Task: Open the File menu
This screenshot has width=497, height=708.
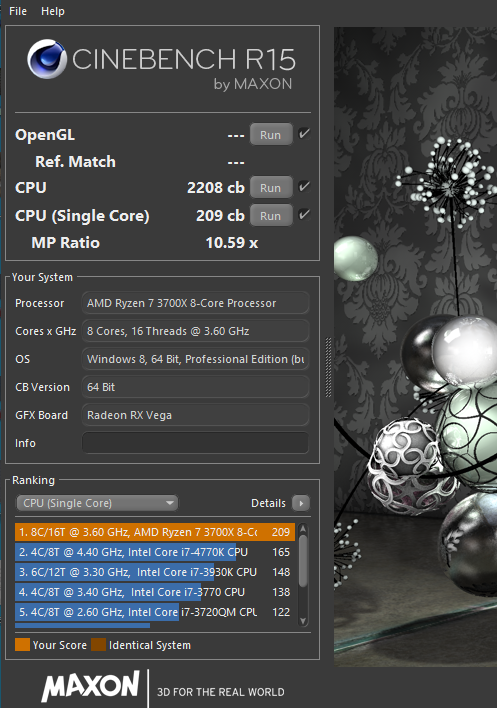Action: [x=18, y=11]
